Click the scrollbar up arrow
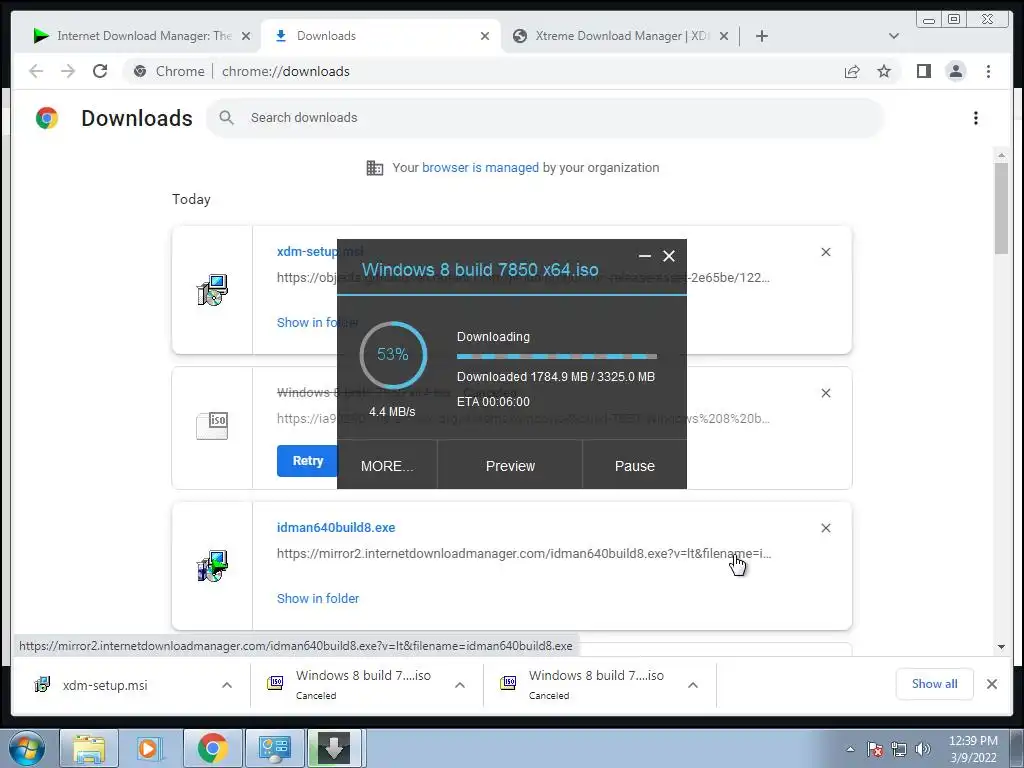 click(x=1001, y=155)
